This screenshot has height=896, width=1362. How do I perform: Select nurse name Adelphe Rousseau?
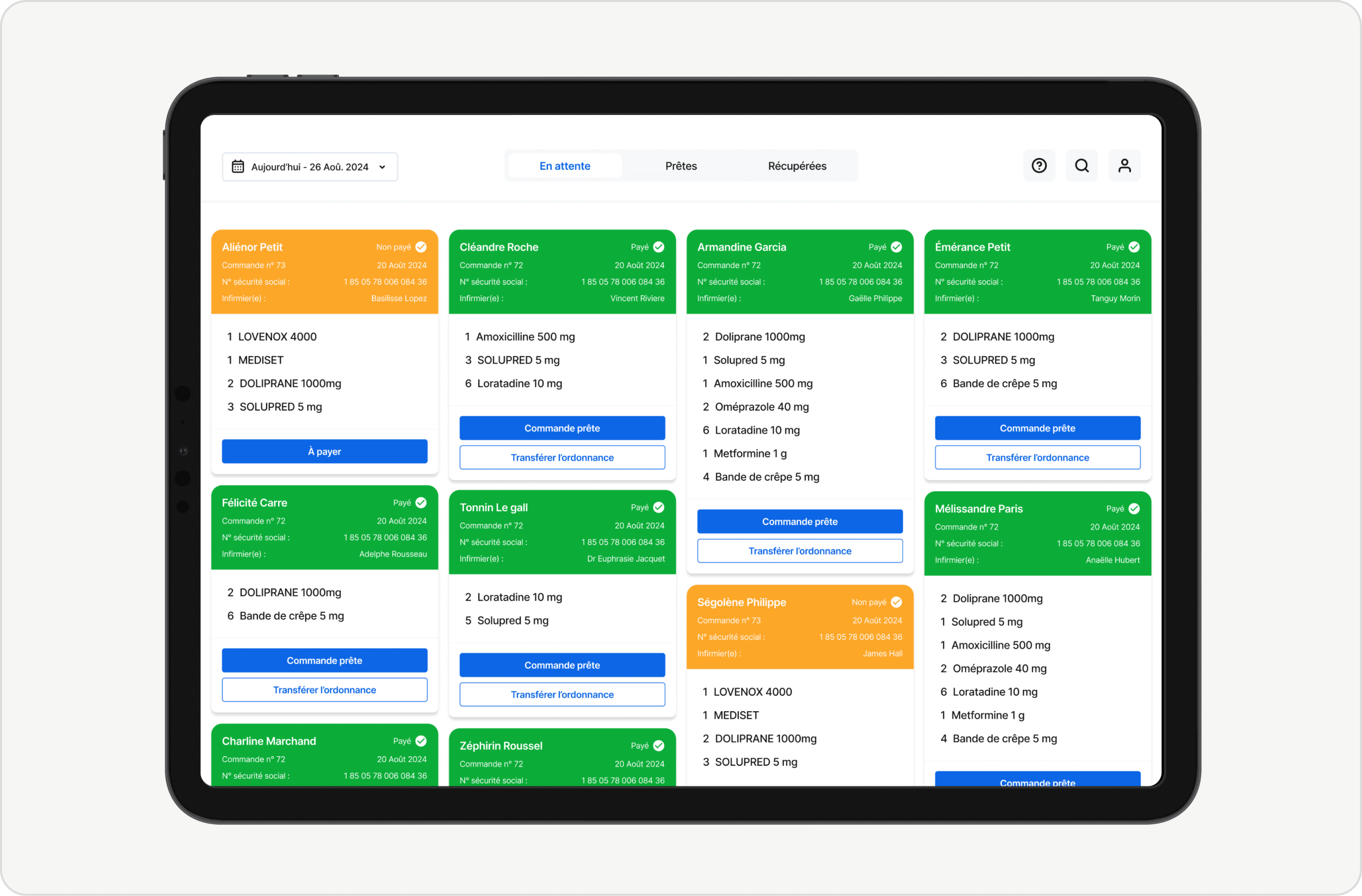point(393,555)
